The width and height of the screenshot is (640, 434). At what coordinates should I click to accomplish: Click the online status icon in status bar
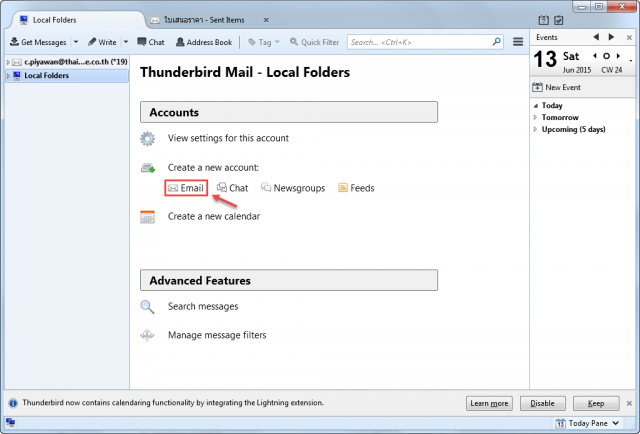coord(10,423)
